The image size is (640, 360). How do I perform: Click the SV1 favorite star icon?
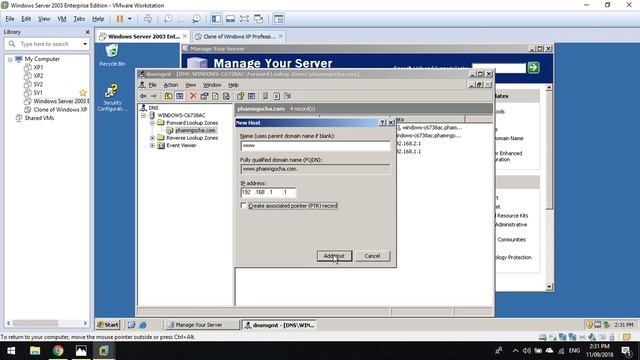pos(83,93)
